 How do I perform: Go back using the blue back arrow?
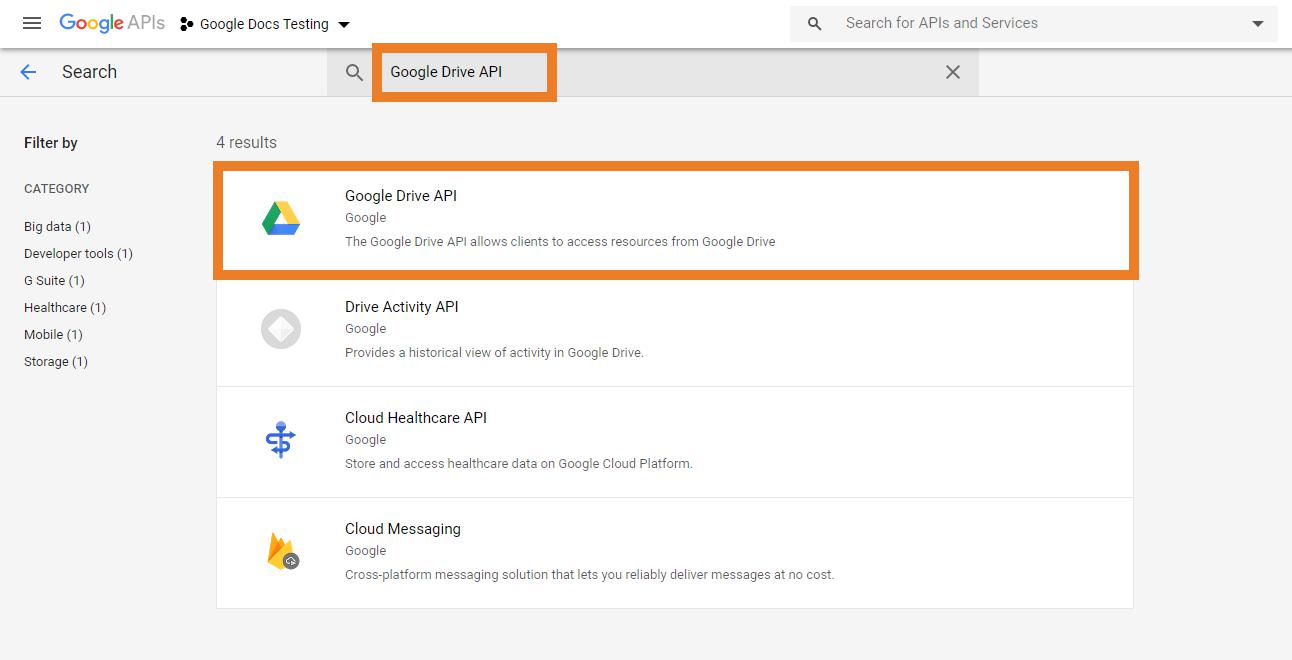[28, 72]
